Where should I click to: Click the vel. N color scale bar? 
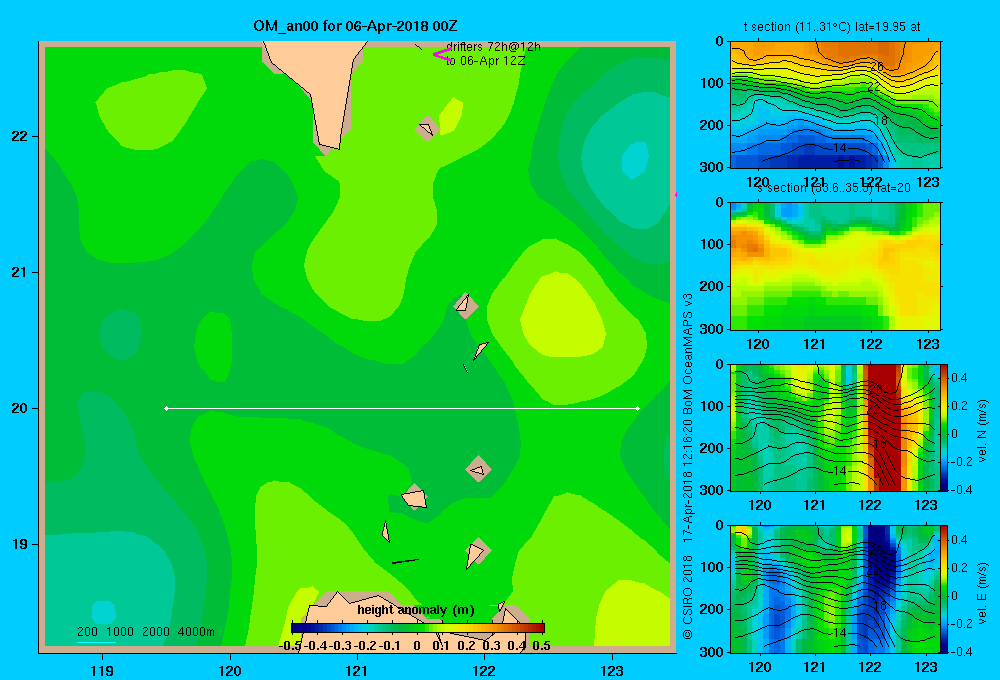(944, 427)
